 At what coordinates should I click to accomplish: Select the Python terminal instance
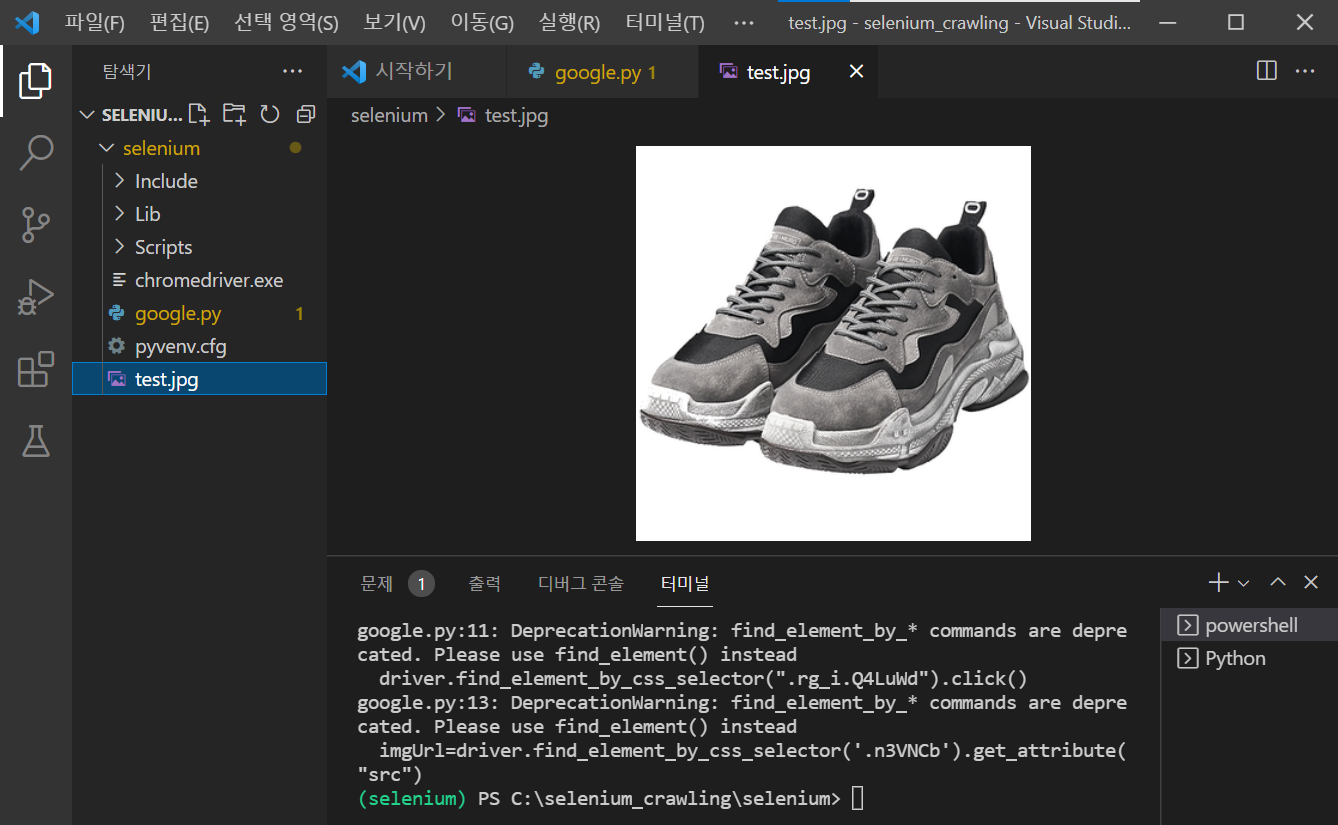click(1249, 658)
